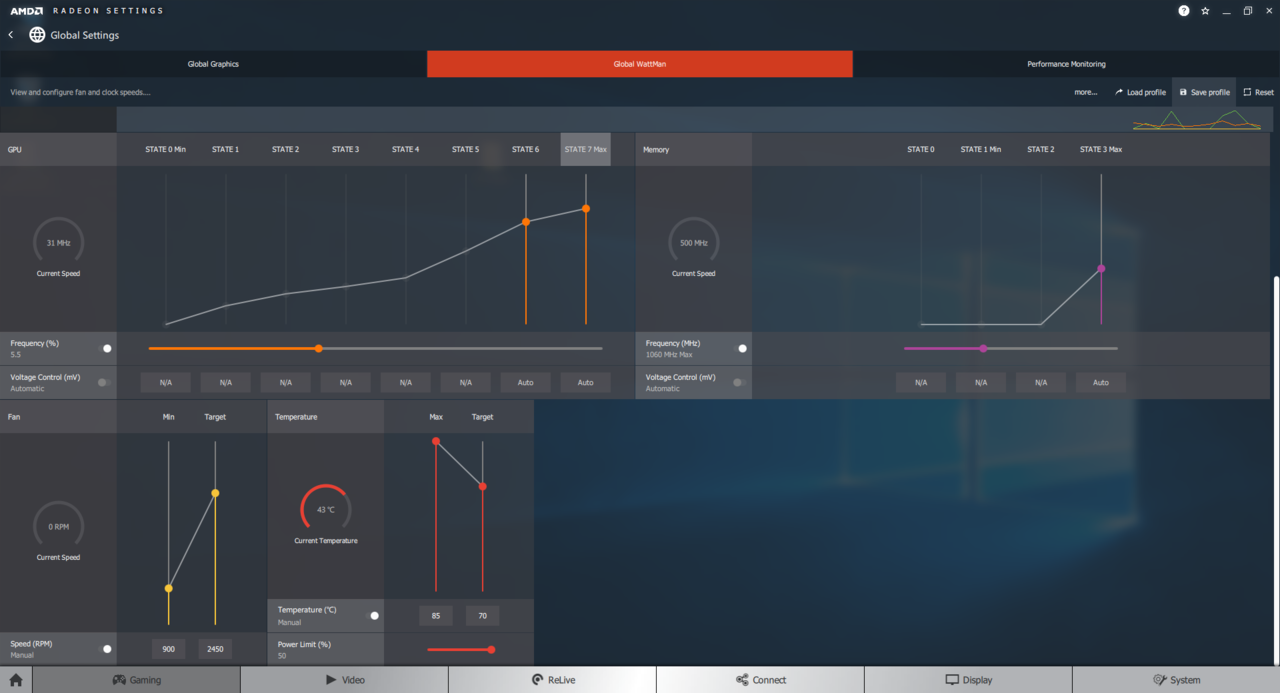Click Memory State 3 Auto voltage field
This screenshot has height=693, width=1280.
coord(1101,382)
